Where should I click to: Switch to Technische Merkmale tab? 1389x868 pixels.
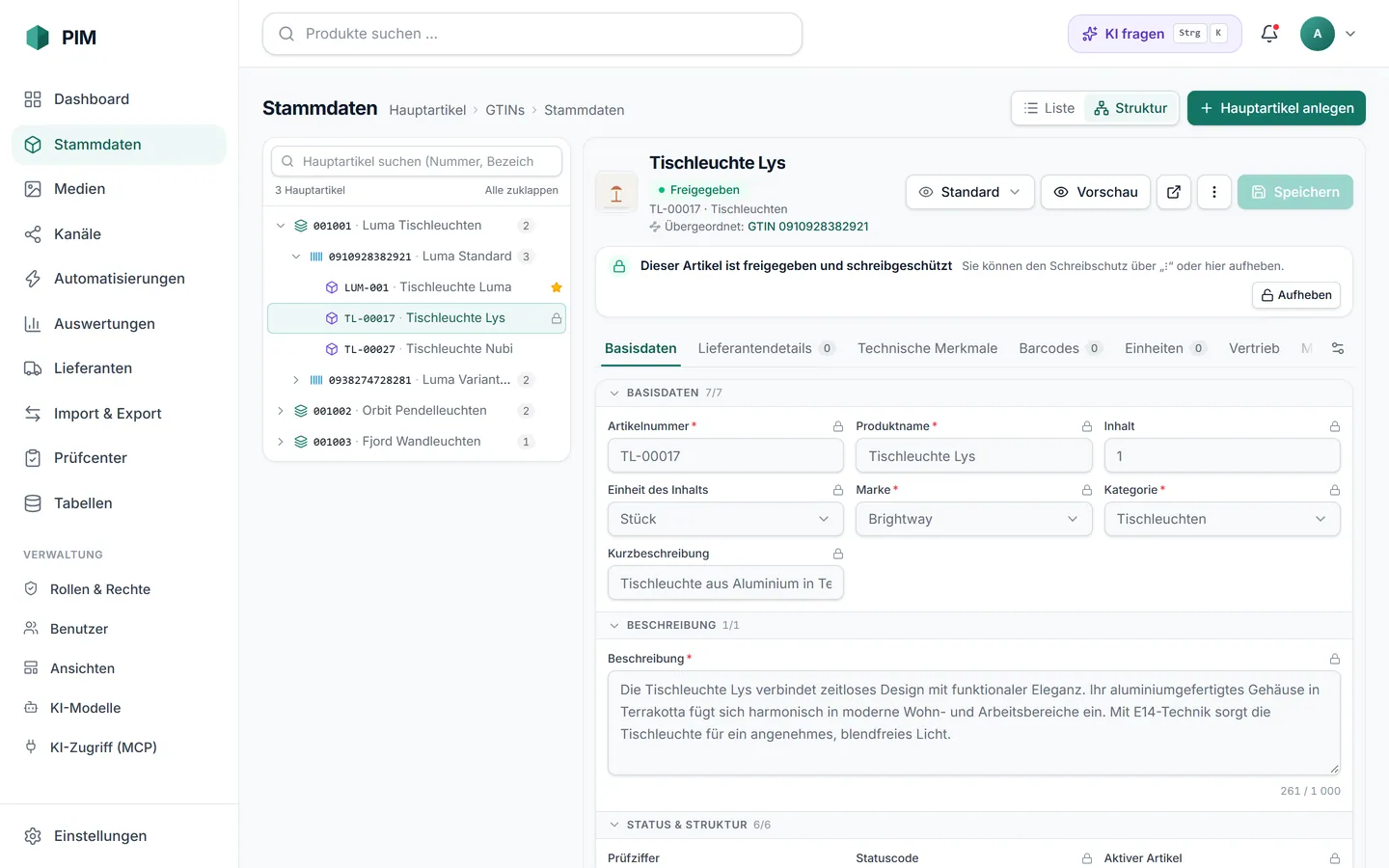[x=928, y=348]
